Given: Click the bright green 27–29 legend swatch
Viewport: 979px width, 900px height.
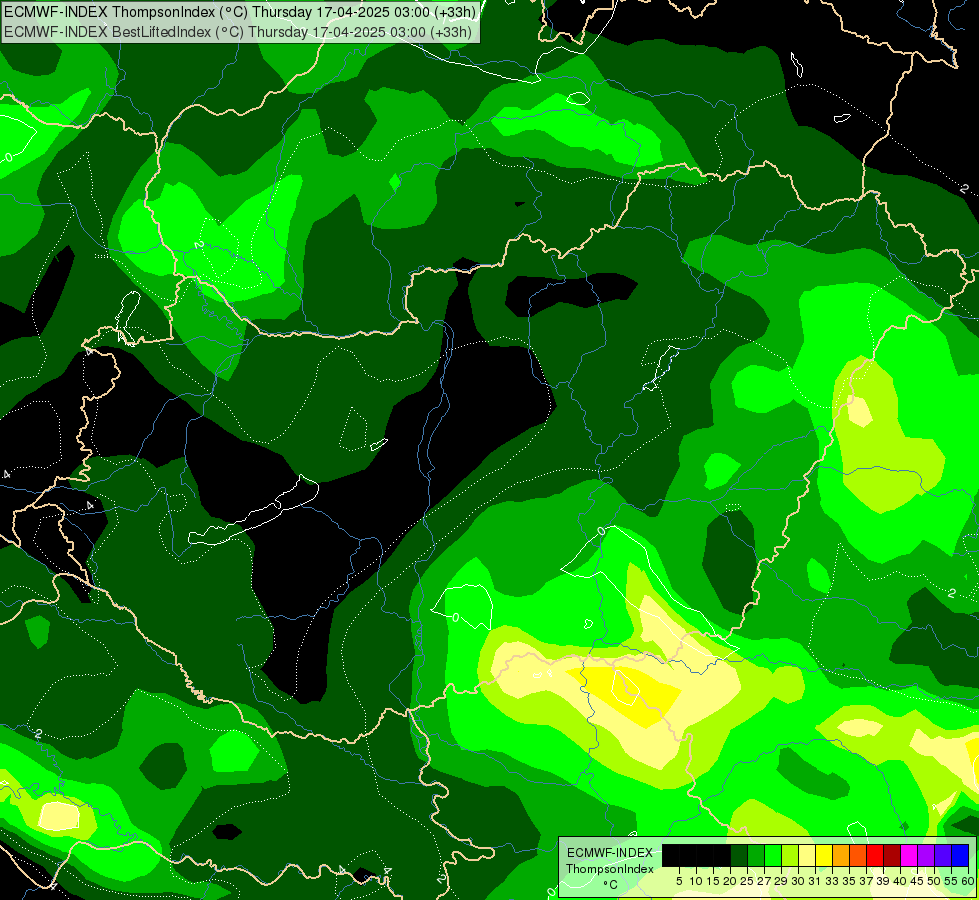Looking at the screenshot, I should pos(773,855).
